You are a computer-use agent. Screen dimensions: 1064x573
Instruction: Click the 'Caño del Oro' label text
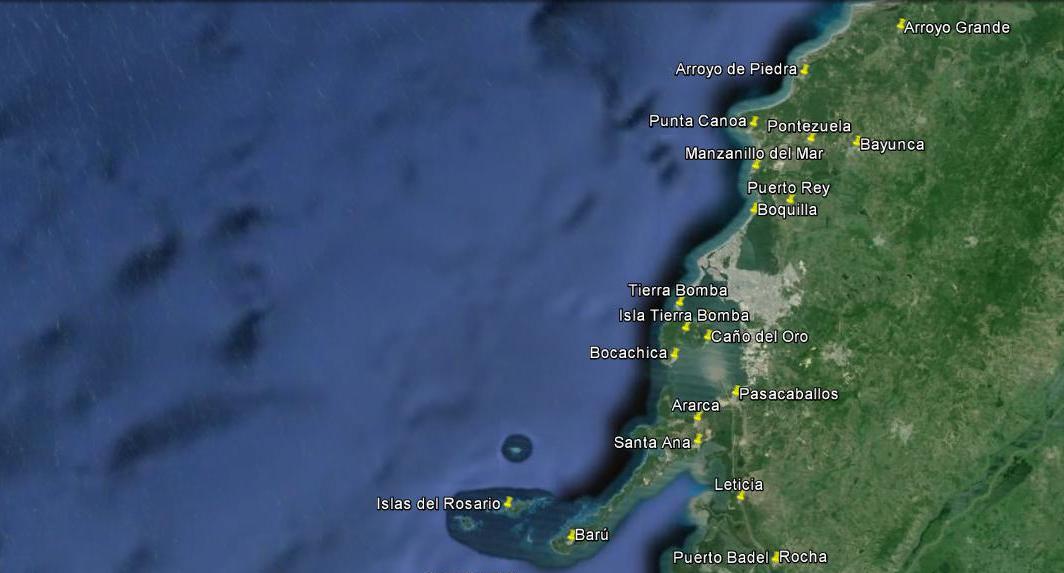(759, 336)
